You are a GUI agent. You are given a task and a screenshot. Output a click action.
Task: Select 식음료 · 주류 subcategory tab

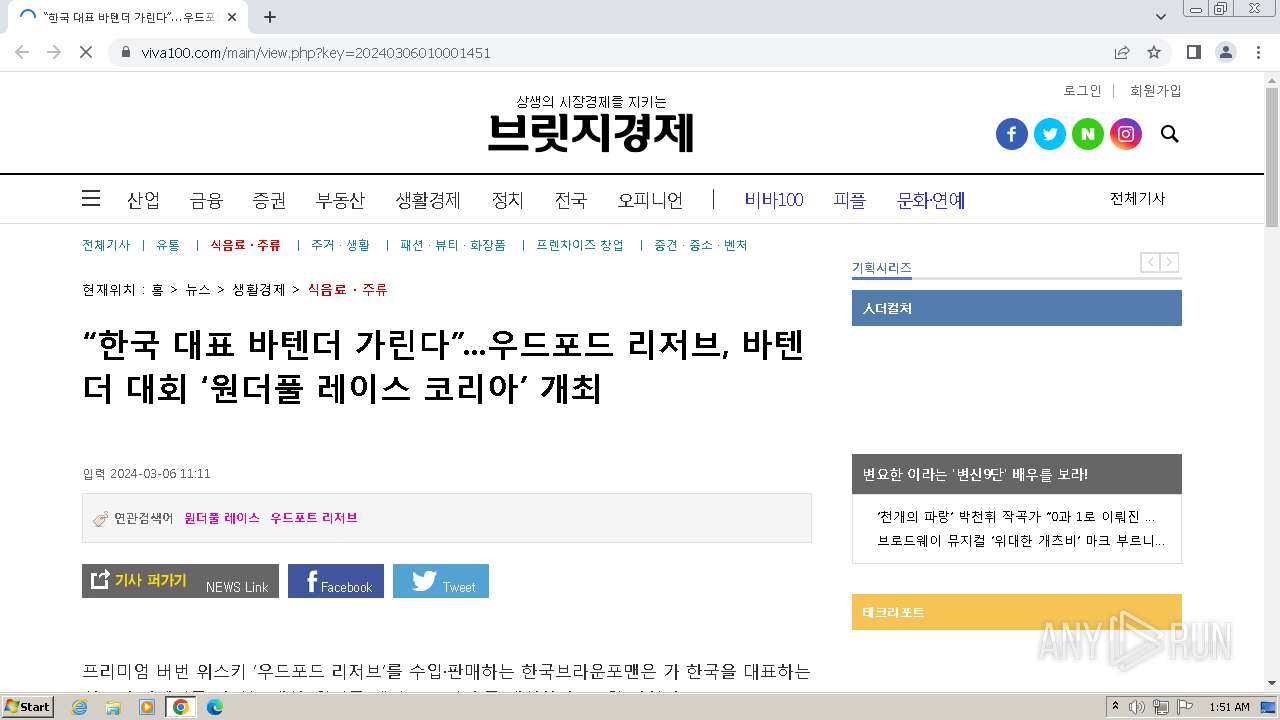pos(245,245)
